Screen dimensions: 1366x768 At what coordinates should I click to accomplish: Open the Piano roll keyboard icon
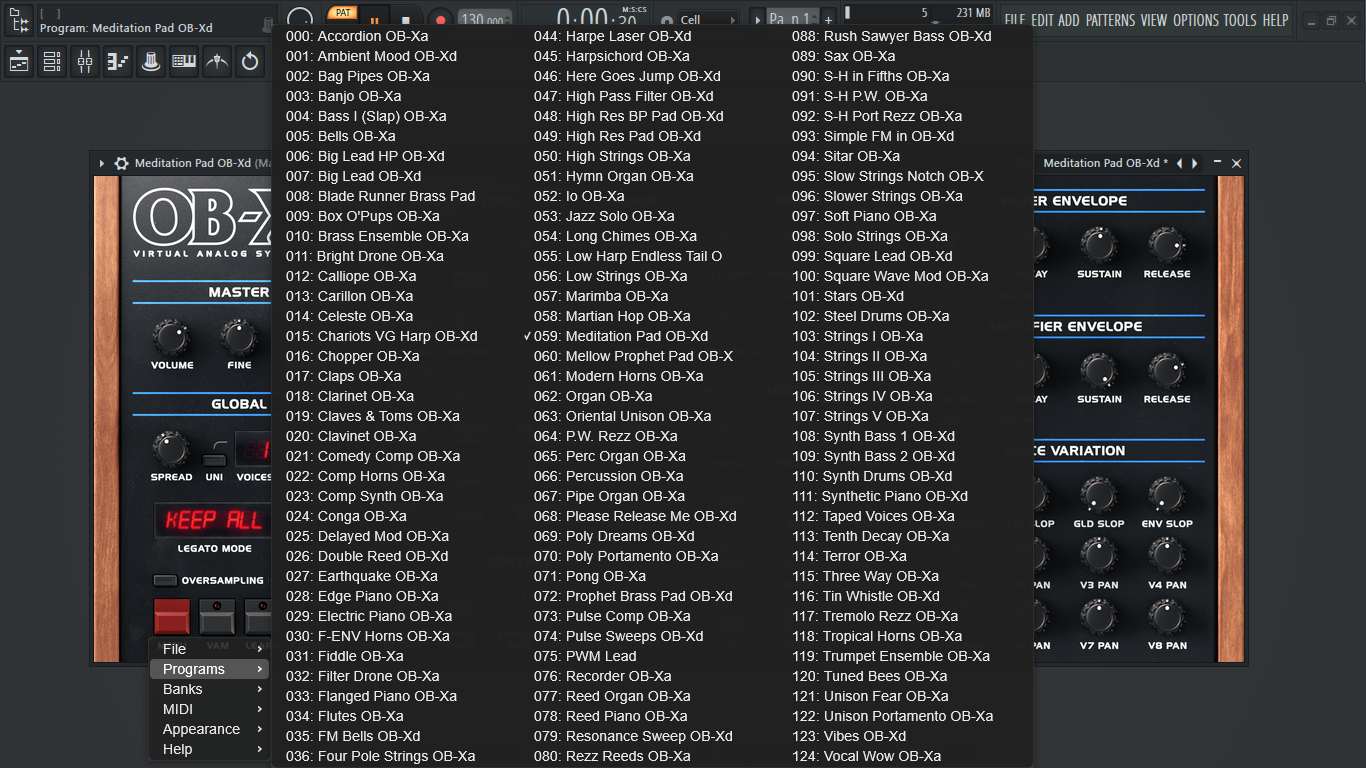coord(184,62)
